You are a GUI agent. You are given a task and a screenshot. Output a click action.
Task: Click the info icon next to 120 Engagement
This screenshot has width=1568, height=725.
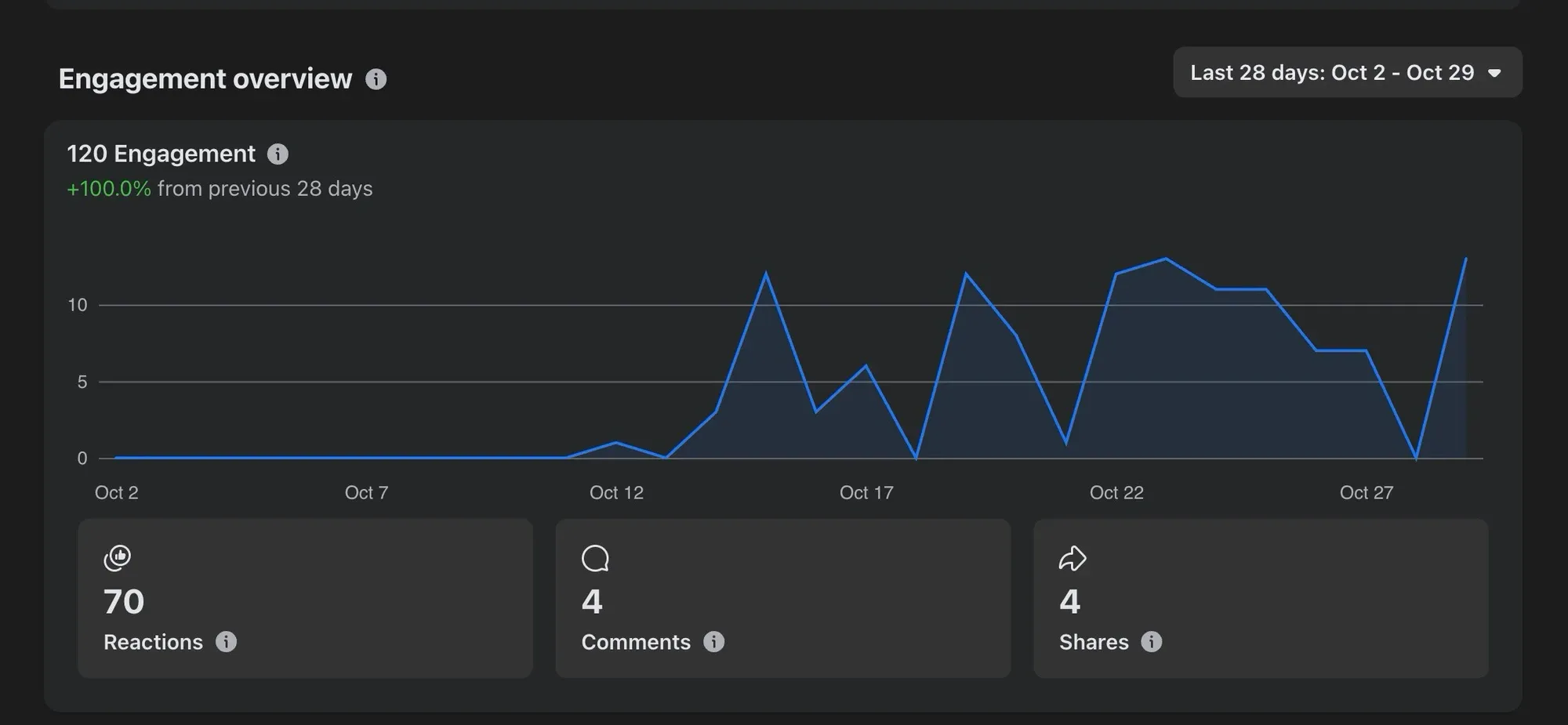278,154
